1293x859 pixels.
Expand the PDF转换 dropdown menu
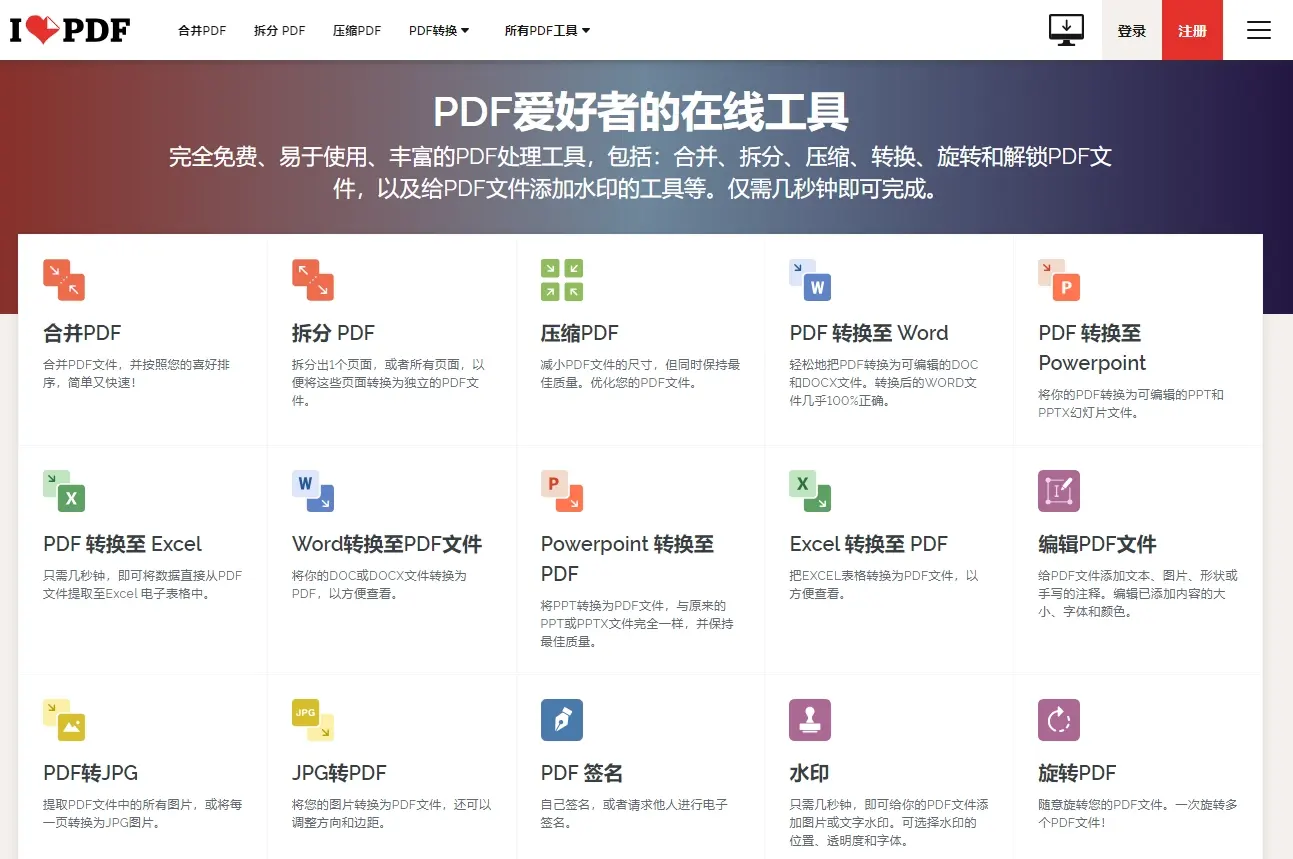(x=439, y=30)
